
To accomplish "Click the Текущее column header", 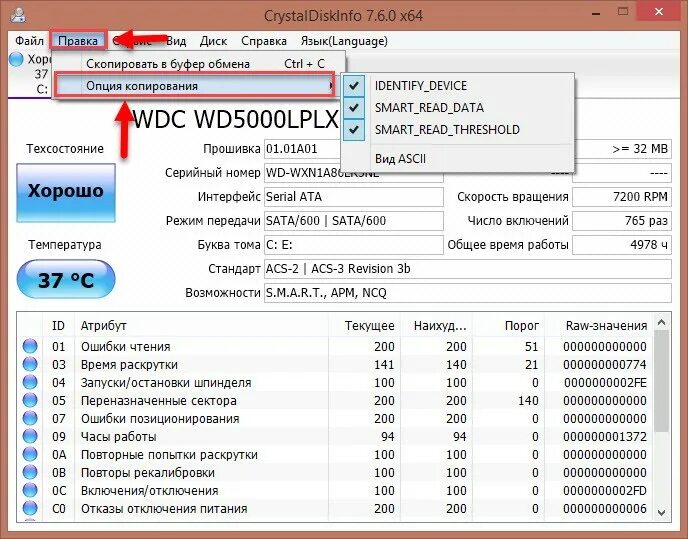I will click(x=364, y=325).
